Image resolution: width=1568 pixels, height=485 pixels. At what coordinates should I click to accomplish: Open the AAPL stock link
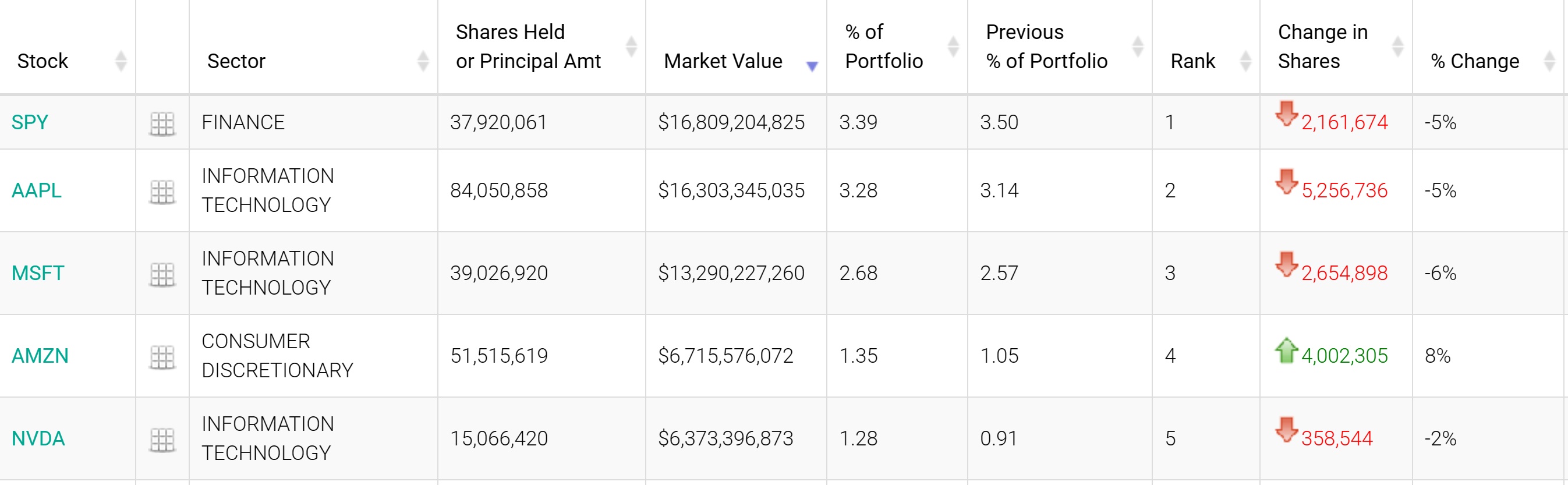pyautogui.click(x=37, y=190)
